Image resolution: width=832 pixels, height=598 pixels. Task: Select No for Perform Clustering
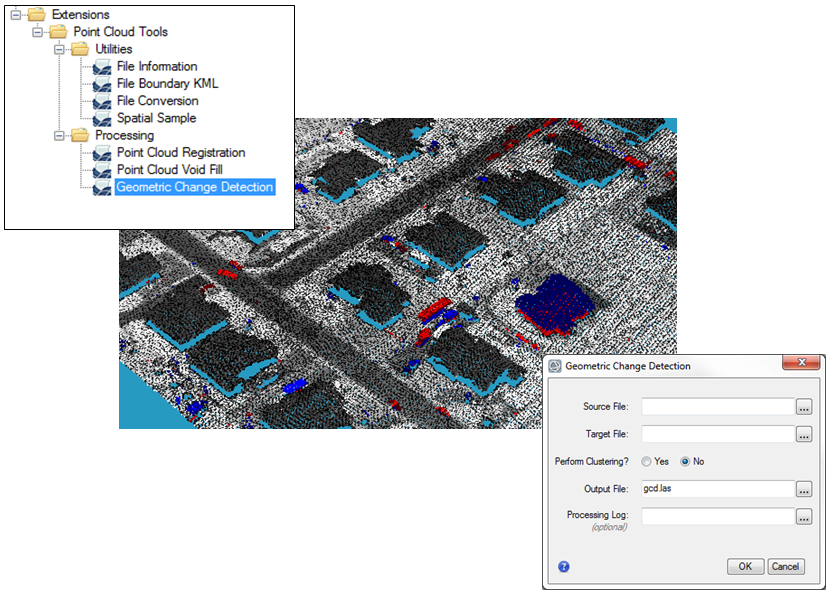pos(687,461)
